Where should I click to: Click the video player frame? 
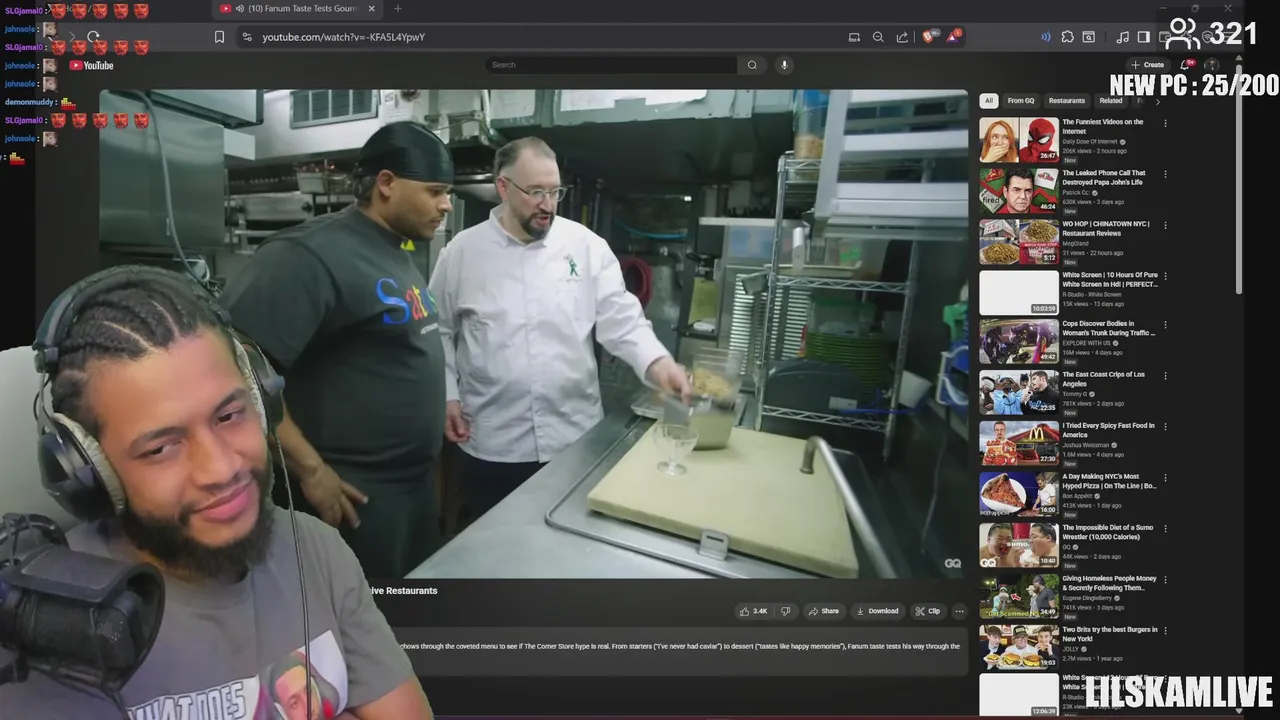pyautogui.click(x=533, y=334)
